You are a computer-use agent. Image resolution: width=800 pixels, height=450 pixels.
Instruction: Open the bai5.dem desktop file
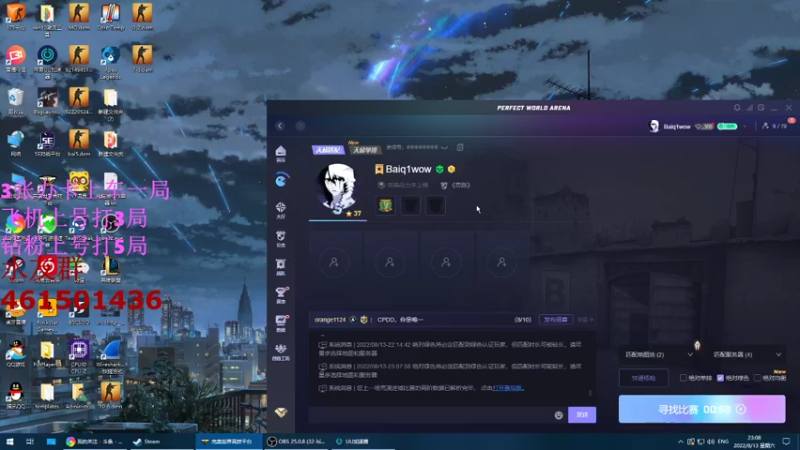pyautogui.click(x=79, y=143)
